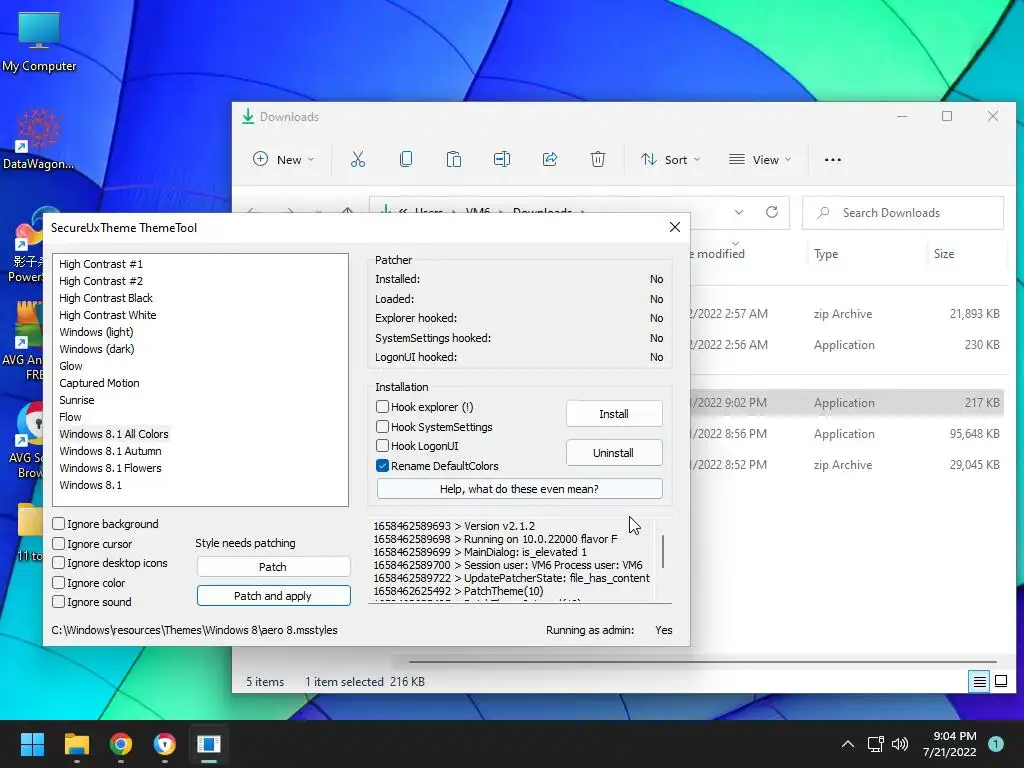
Task: Focus the Search Downloads field
Action: [903, 212]
